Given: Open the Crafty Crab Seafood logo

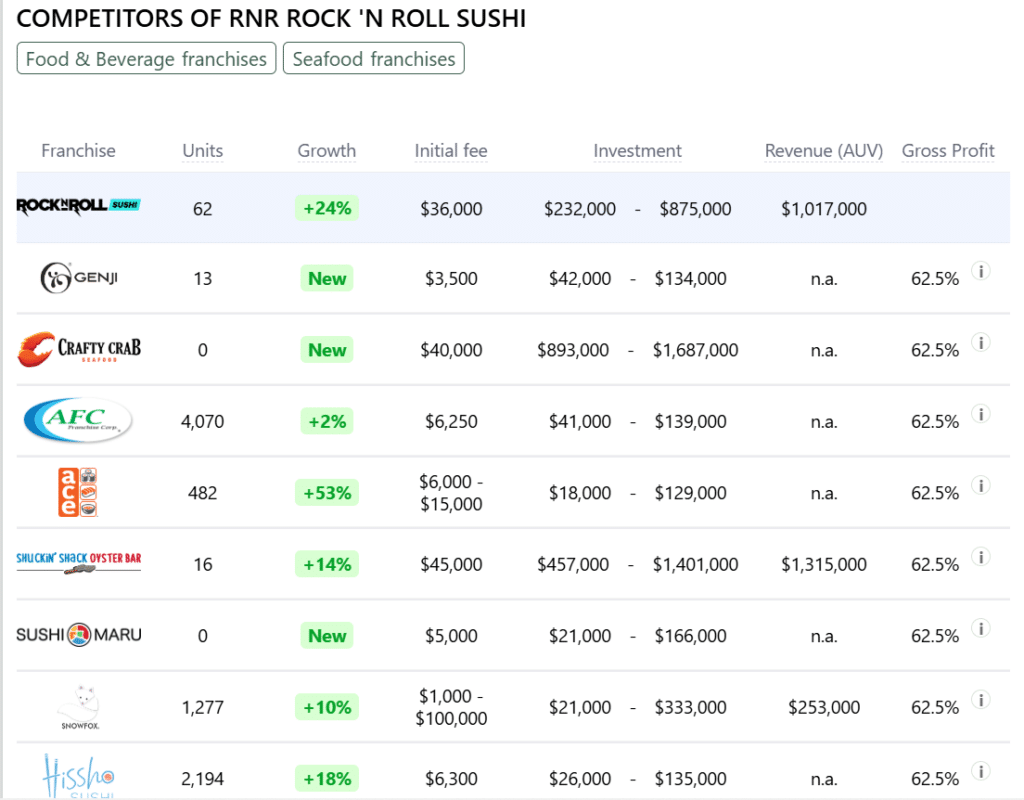Looking at the screenshot, I should [x=79, y=349].
